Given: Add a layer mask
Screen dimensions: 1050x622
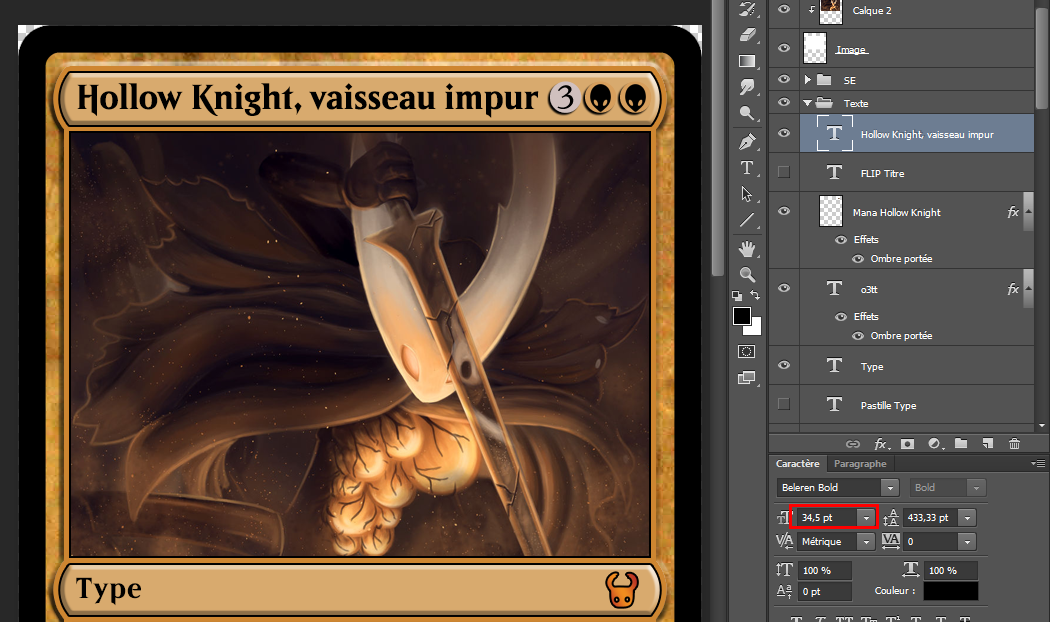Looking at the screenshot, I should [x=907, y=444].
